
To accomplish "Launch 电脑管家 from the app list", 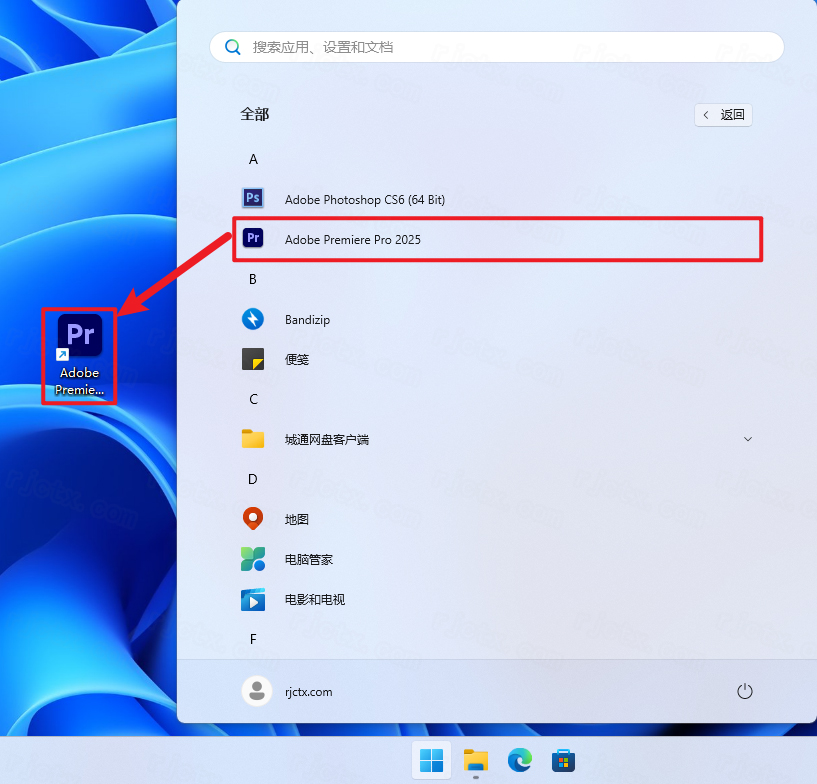I will [x=253, y=559].
